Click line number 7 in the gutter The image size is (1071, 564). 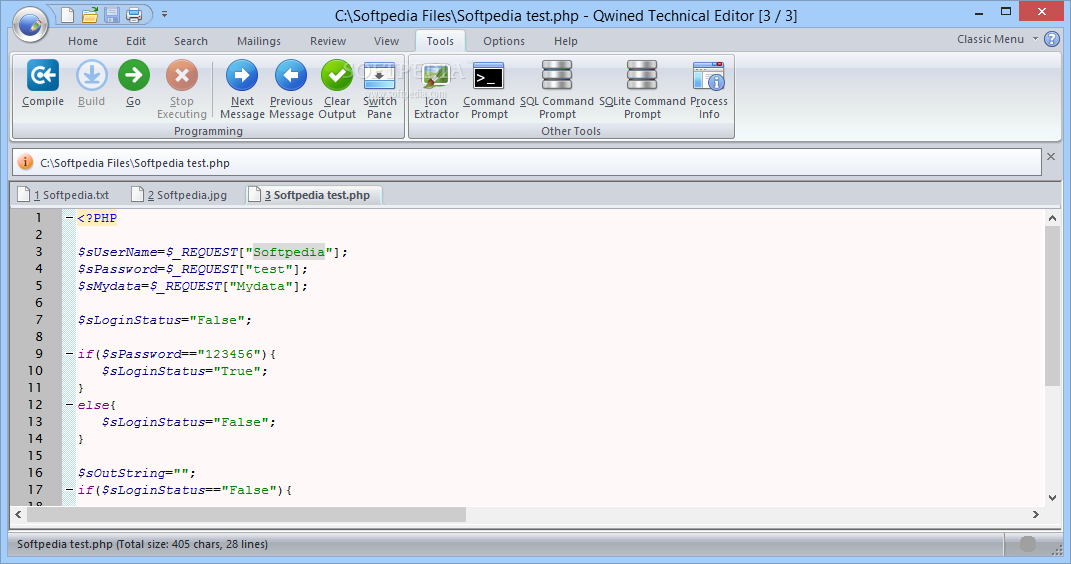pyautogui.click(x=39, y=320)
